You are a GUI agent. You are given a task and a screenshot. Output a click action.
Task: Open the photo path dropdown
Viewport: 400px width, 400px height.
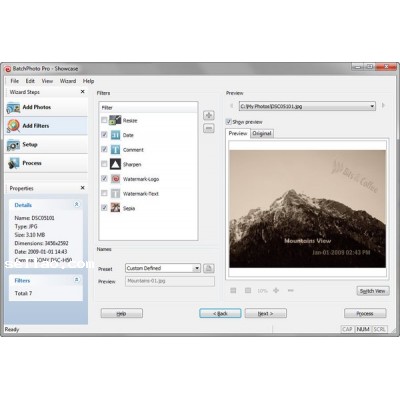pos(372,106)
